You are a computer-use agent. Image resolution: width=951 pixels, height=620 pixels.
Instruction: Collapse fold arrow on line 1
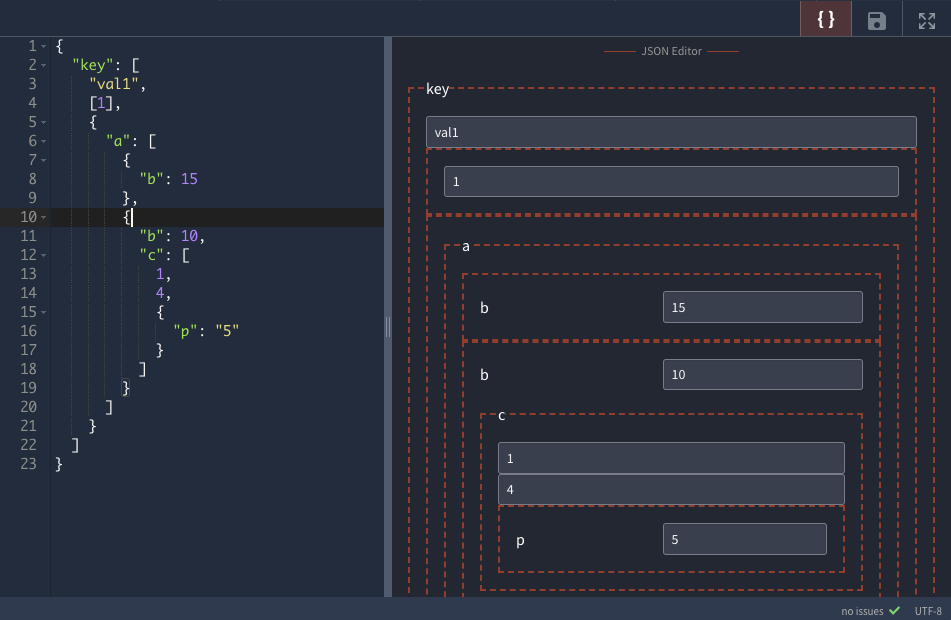tap(44, 46)
